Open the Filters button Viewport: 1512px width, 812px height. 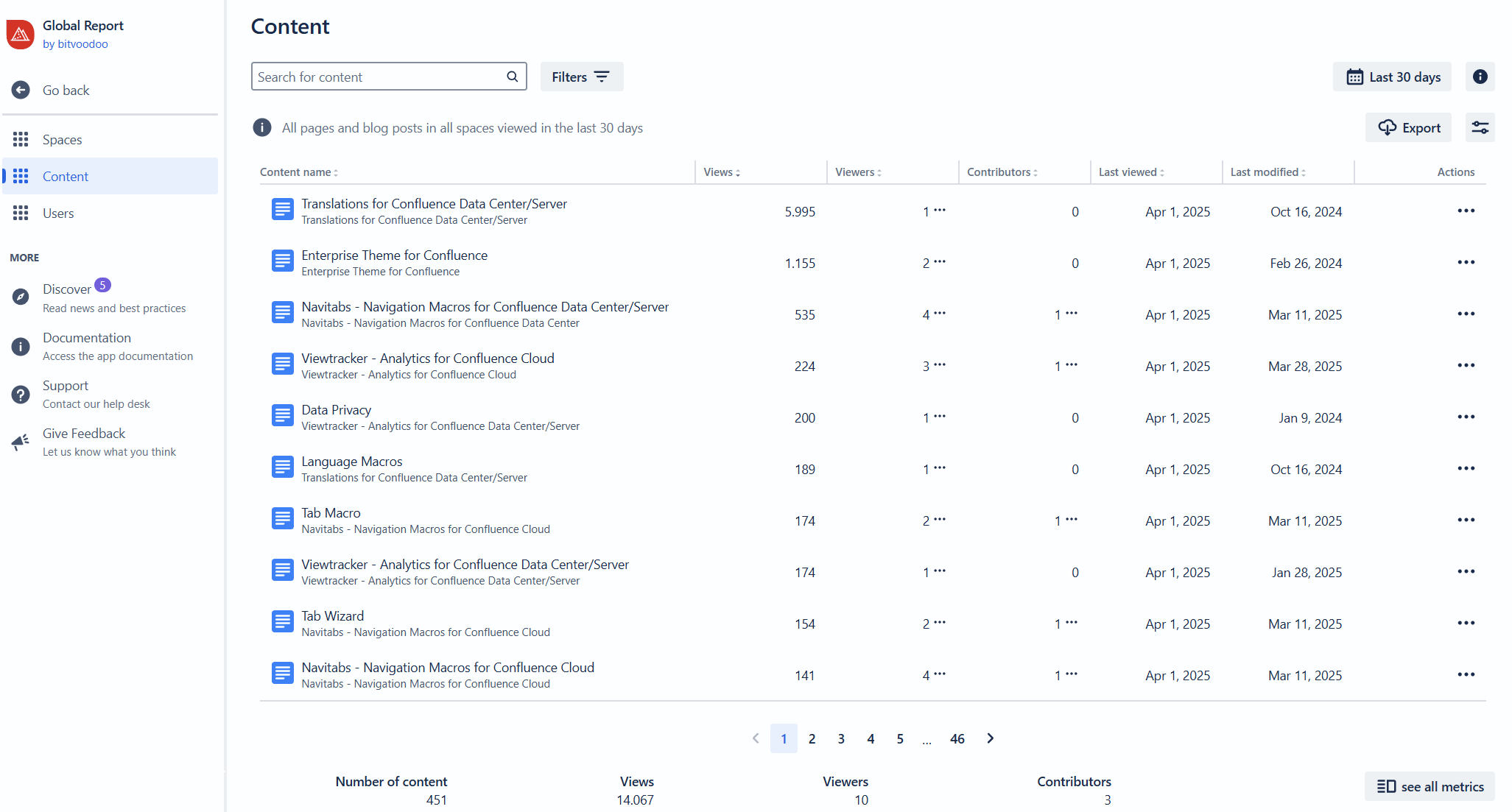point(581,77)
